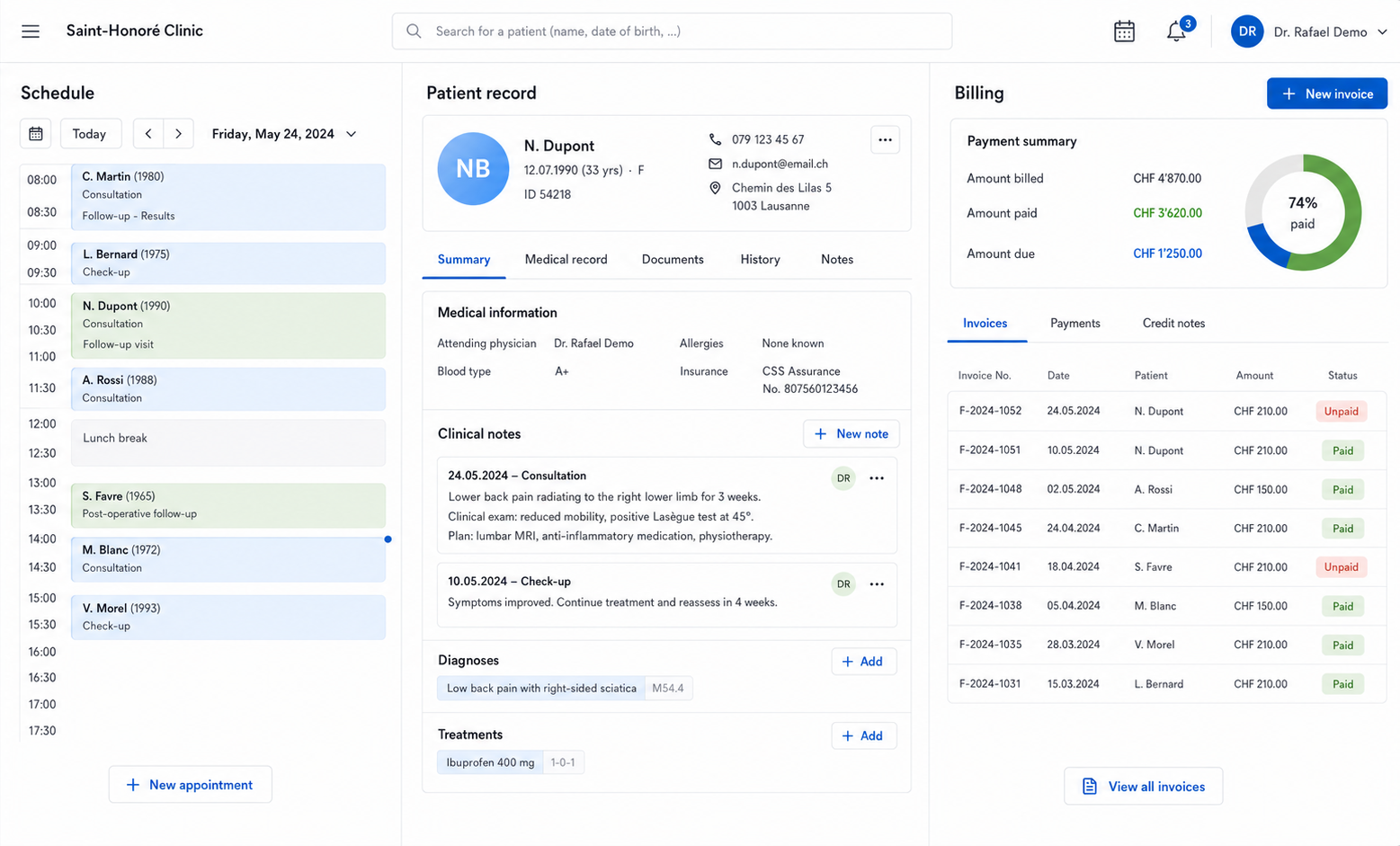Select the Credit notes tab
The height and width of the screenshot is (846, 1400).
(x=1173, y=324)
